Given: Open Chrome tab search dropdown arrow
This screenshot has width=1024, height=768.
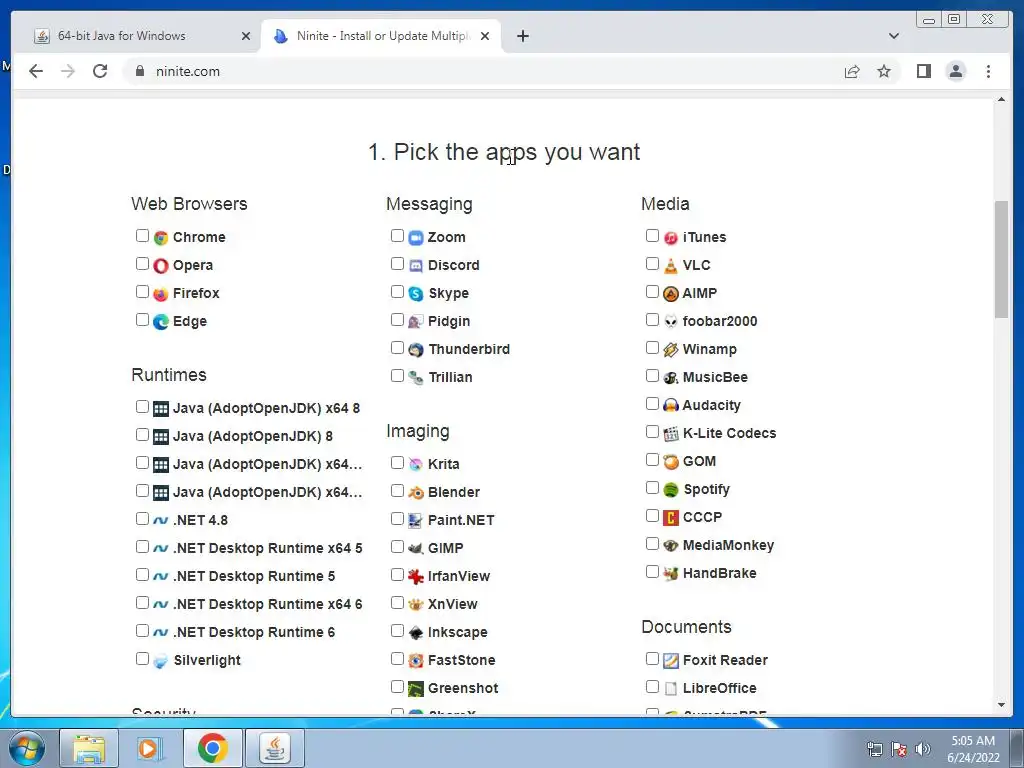Looking at the screenshot, I should 894,36.
